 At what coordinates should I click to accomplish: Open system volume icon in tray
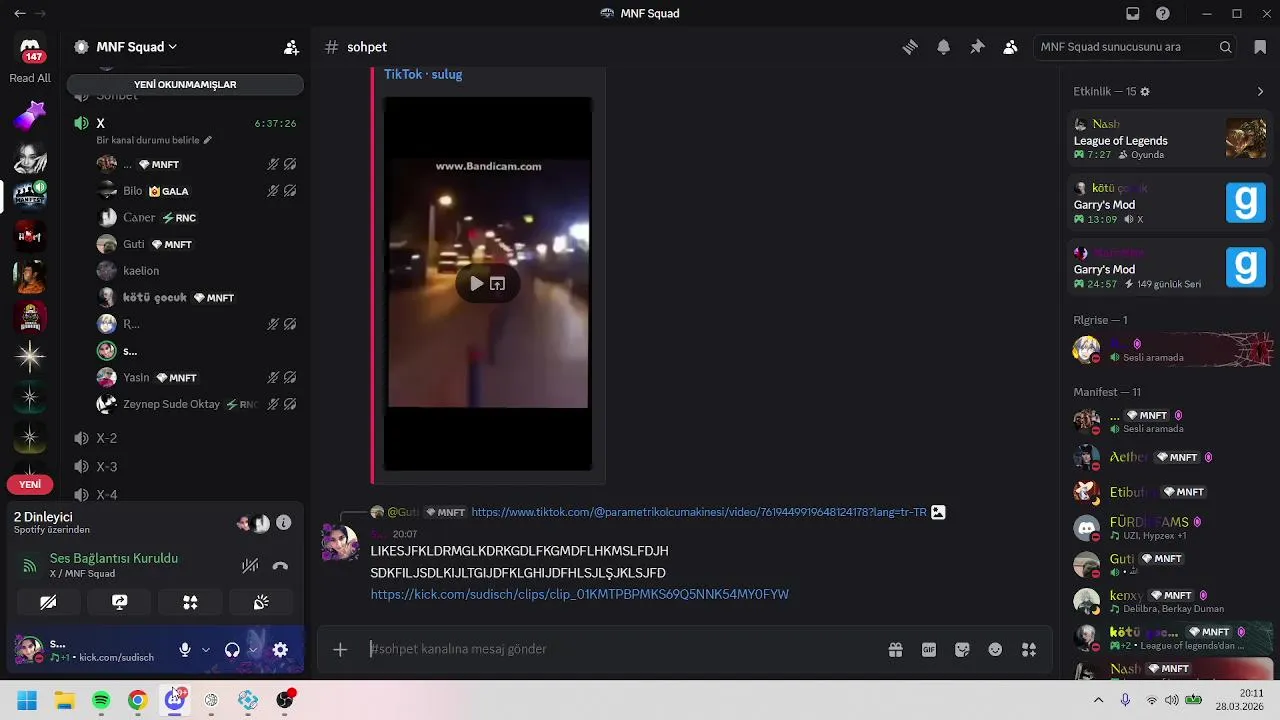point(1171,701)
